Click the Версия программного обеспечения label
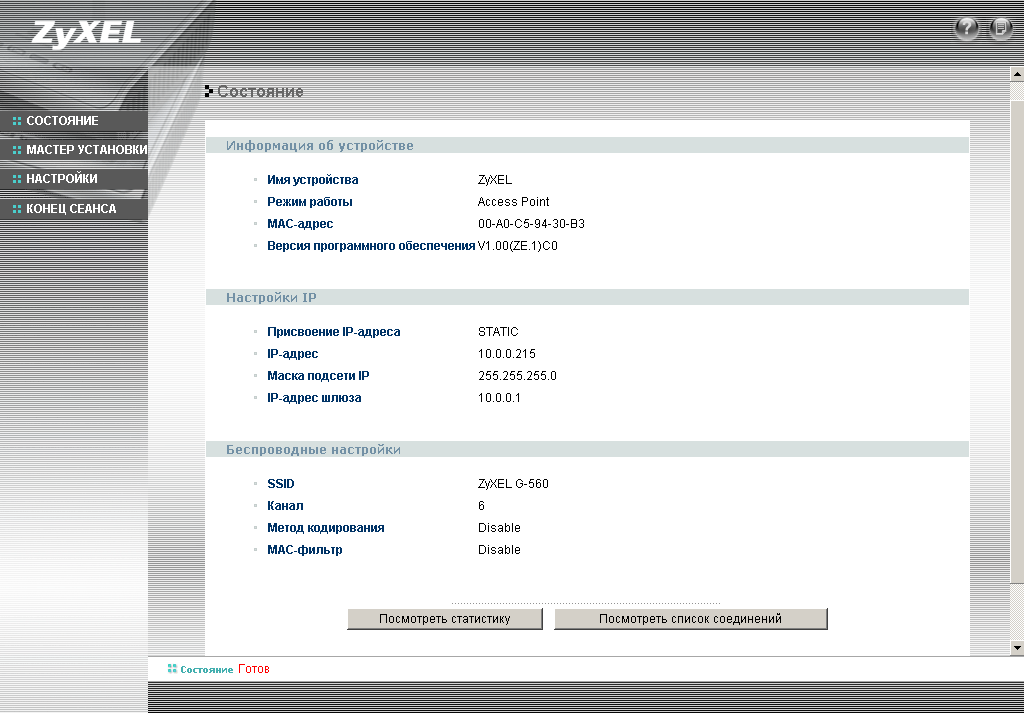 pyautogui.click(x=371, y=246)
